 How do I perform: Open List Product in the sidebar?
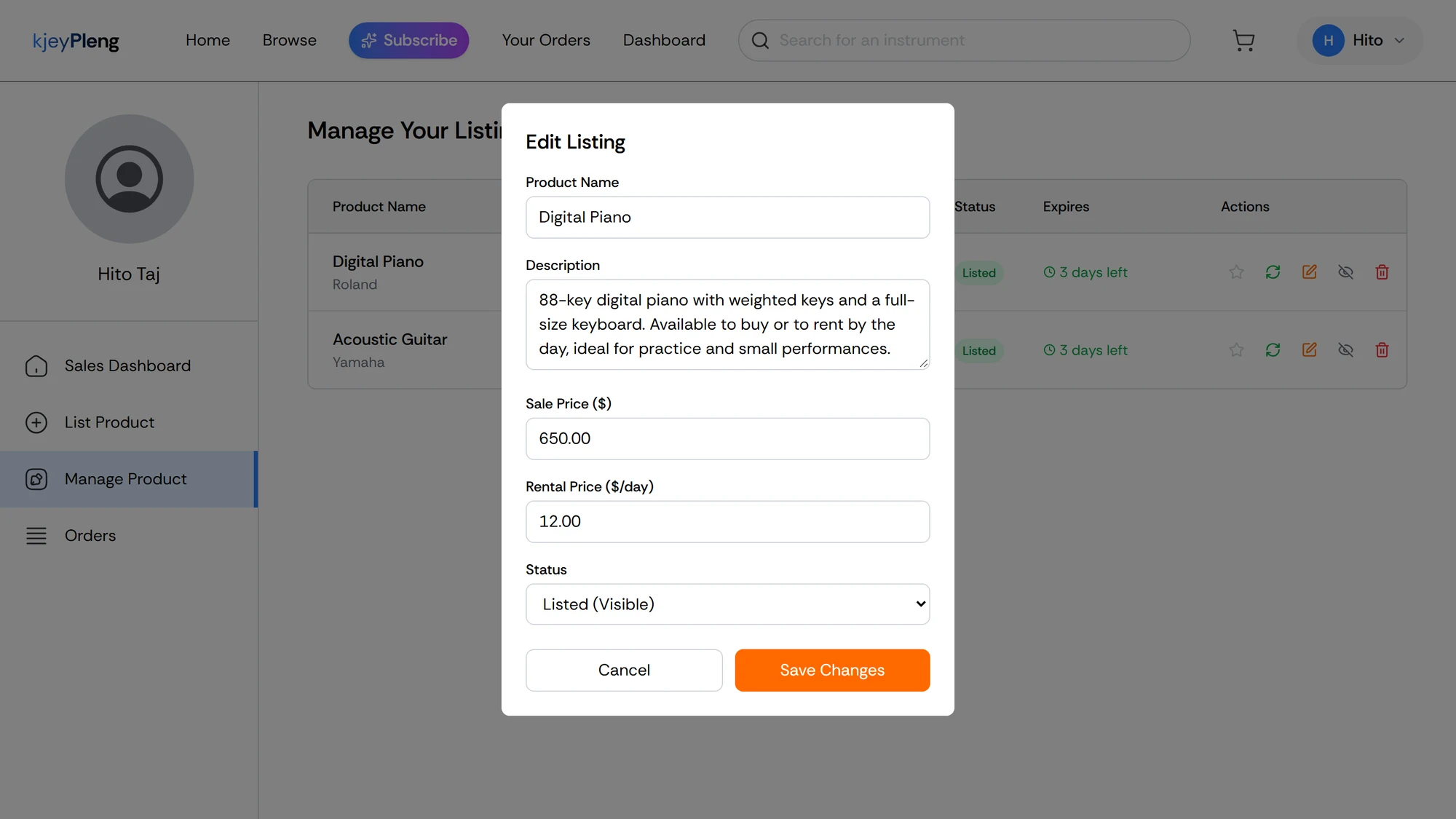(129, 422)
